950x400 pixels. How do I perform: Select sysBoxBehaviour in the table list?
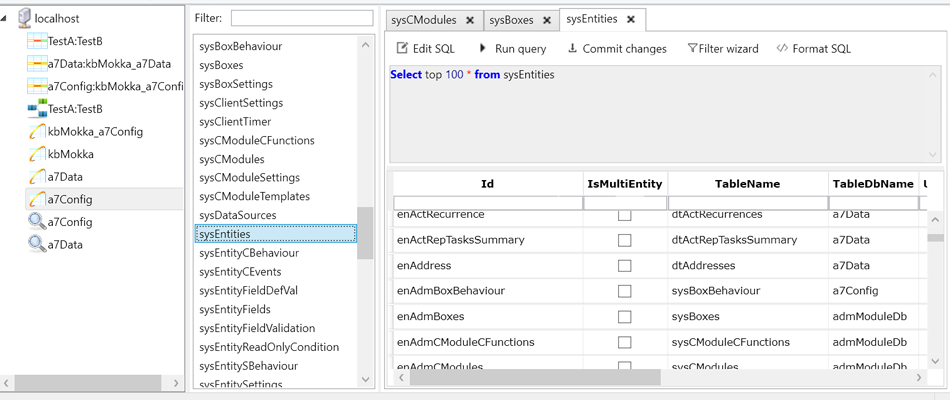[241, 46]
